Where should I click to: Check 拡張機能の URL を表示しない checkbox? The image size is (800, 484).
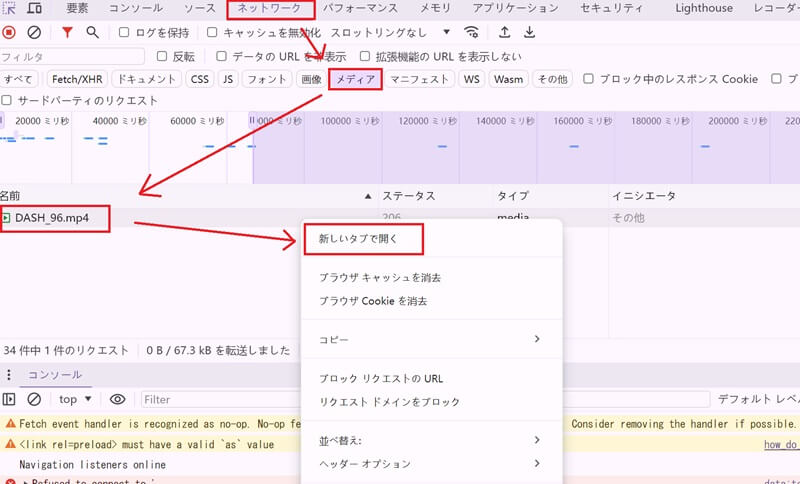[364, 56]
